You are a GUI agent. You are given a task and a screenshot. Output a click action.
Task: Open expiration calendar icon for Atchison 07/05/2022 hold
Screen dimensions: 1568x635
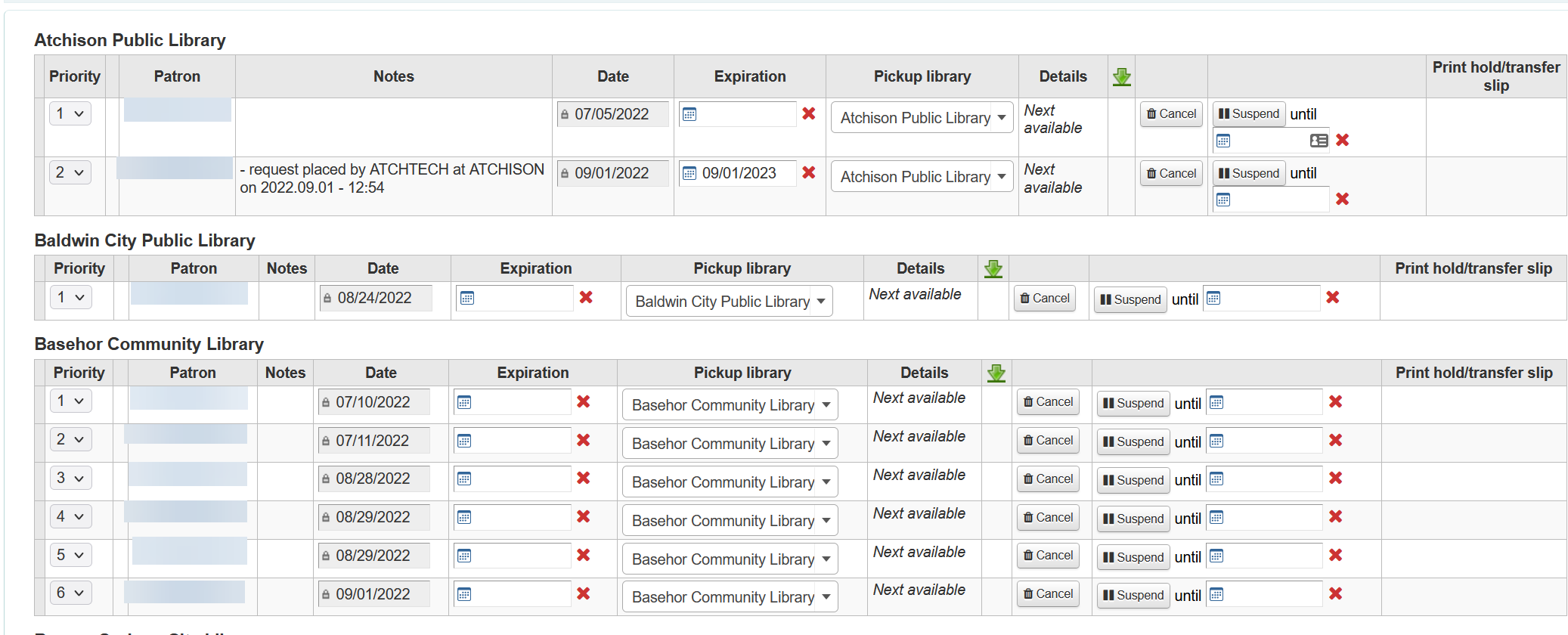click(689, 114)
